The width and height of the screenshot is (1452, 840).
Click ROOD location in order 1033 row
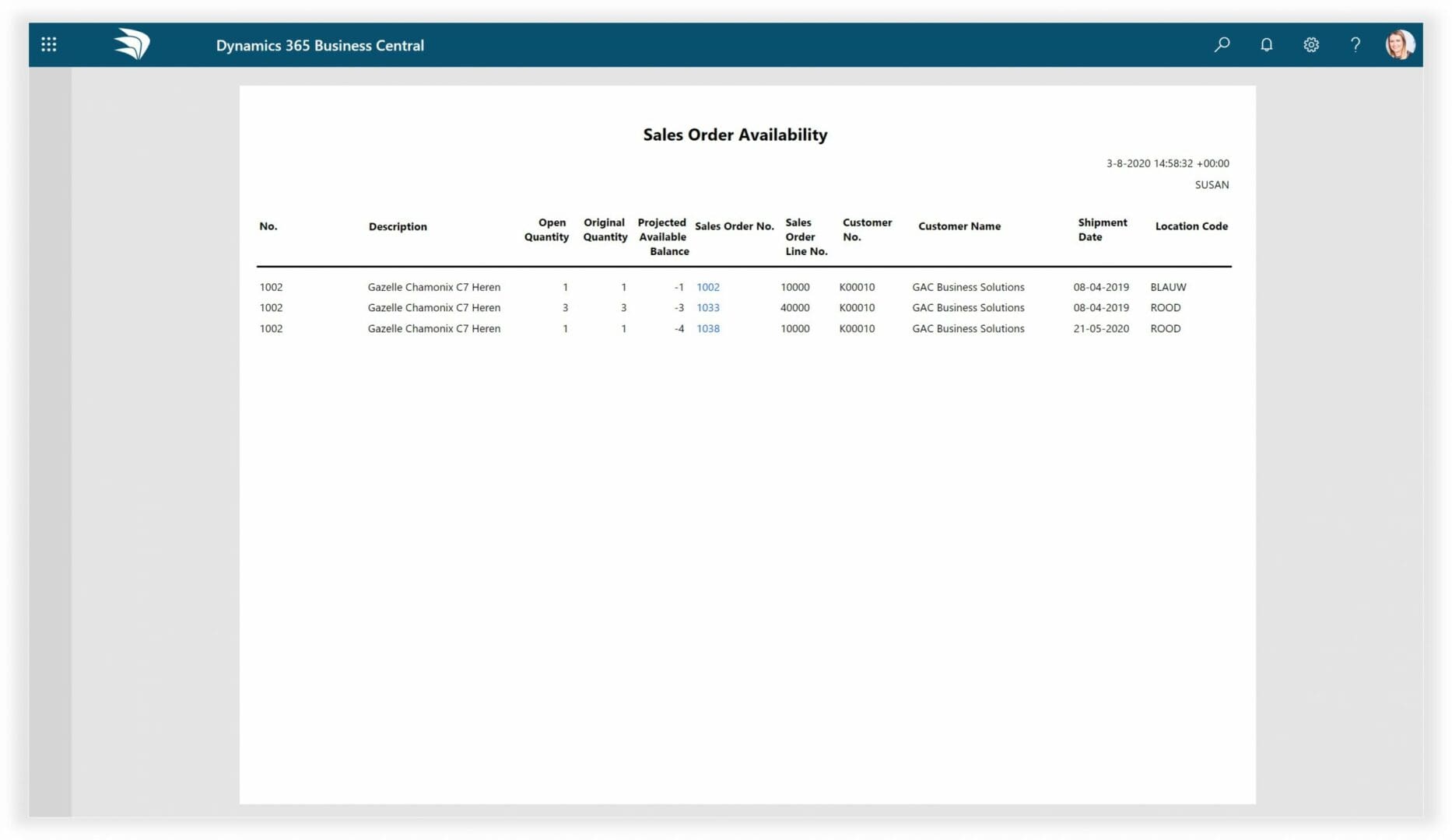tap(1165, 307)
